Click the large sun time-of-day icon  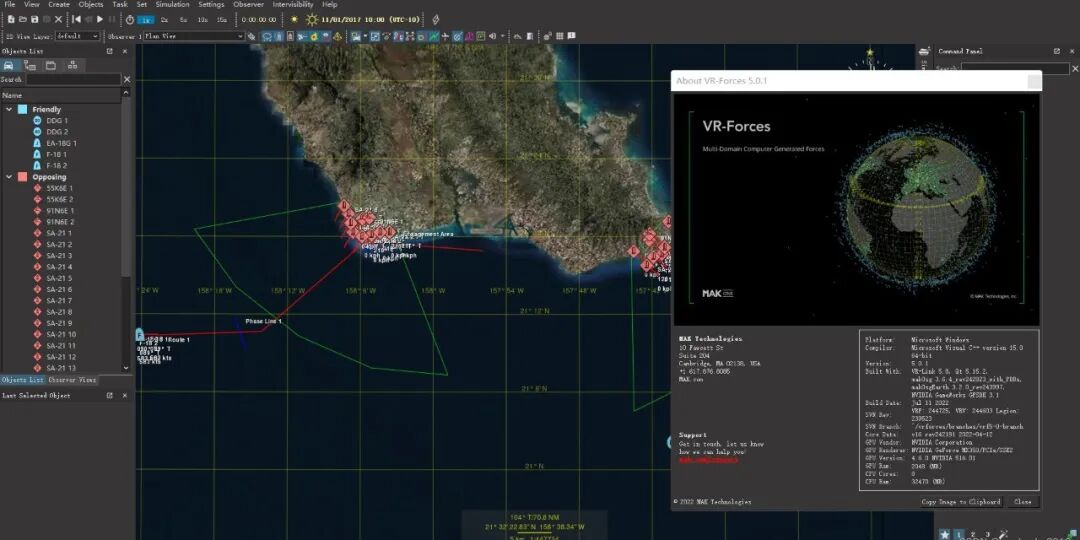point(312,20)
